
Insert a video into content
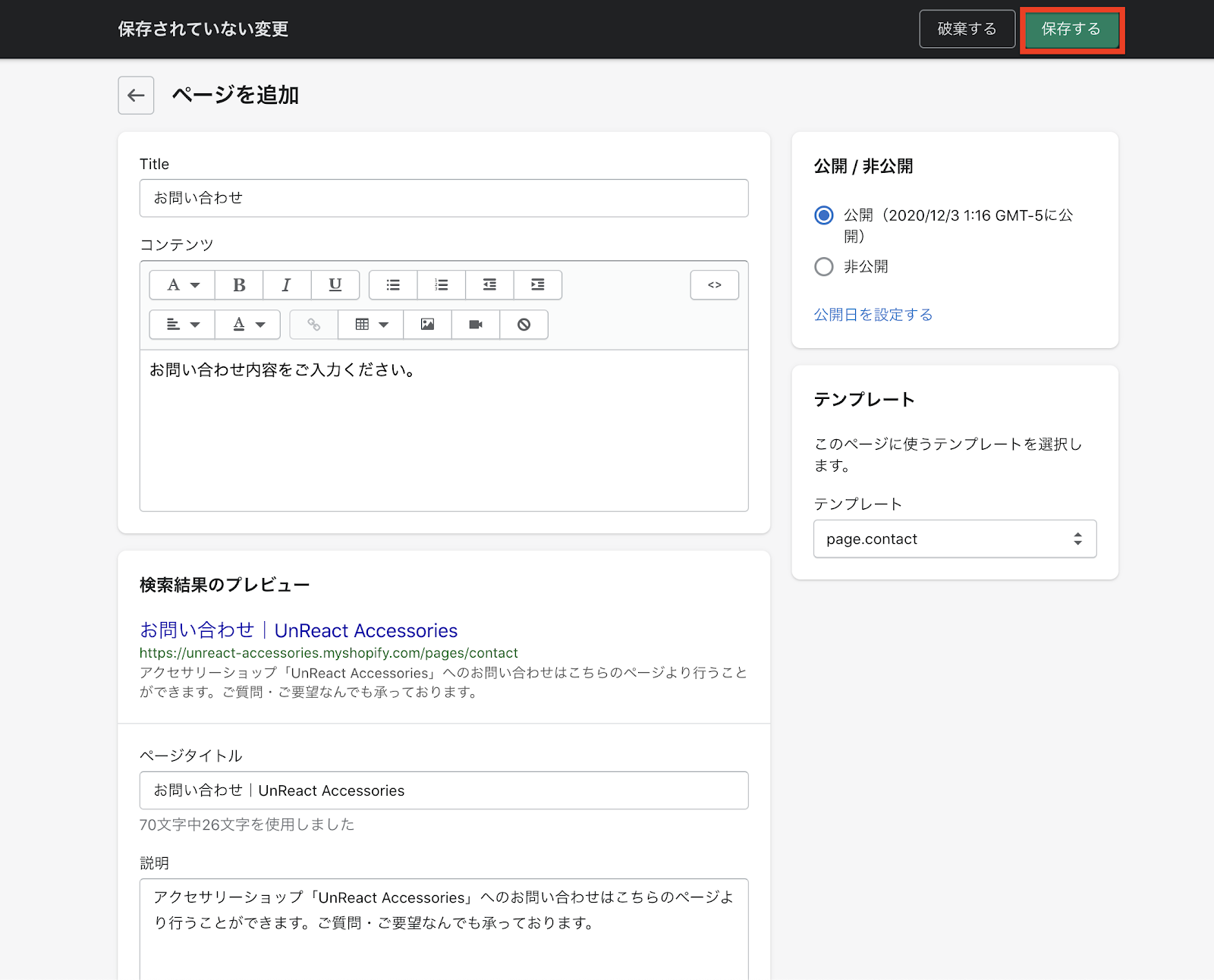[x=476, y=325]
